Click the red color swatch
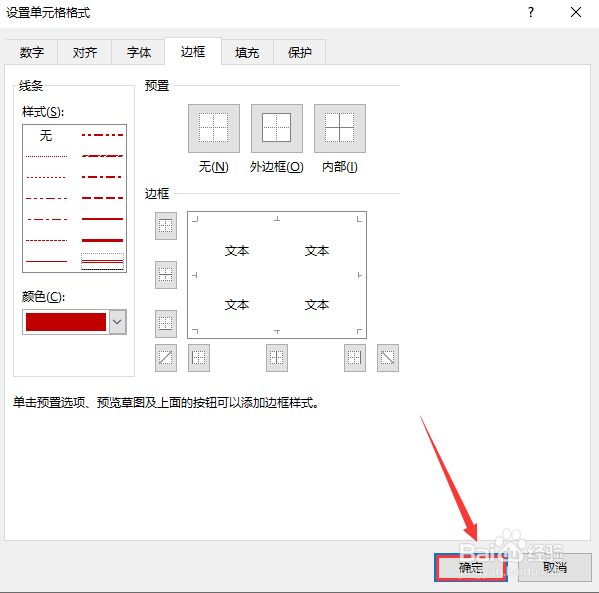Screen dimensions: 599x593 click(66, 322)
